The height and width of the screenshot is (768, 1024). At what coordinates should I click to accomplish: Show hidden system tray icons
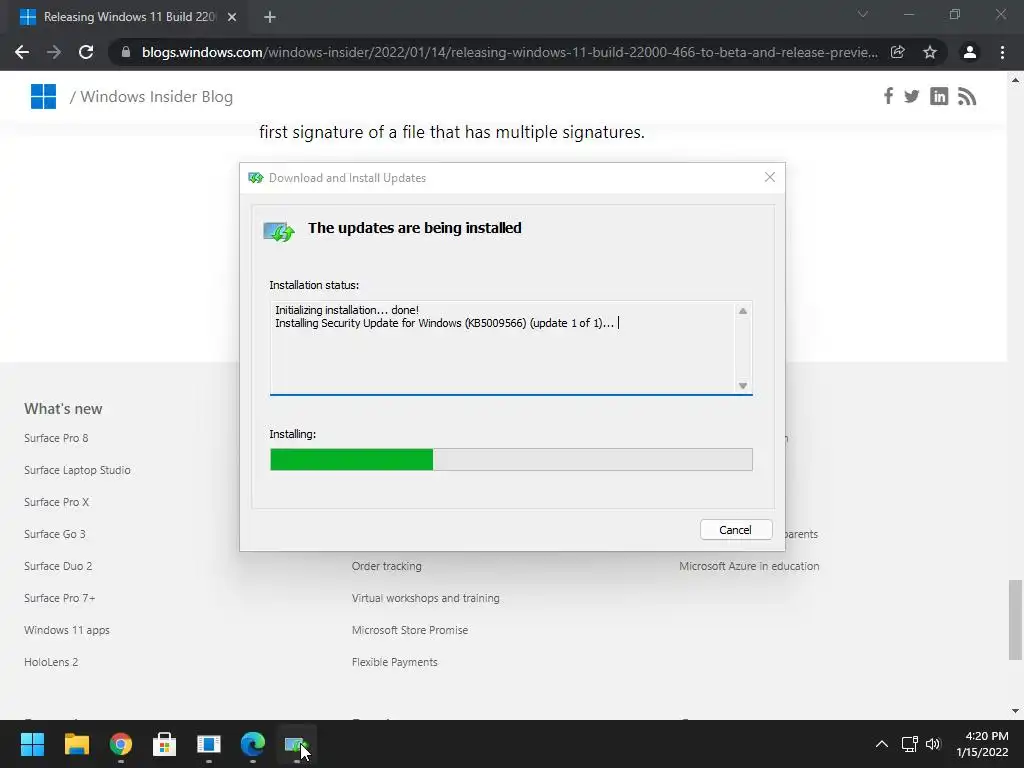pos(882,744)
